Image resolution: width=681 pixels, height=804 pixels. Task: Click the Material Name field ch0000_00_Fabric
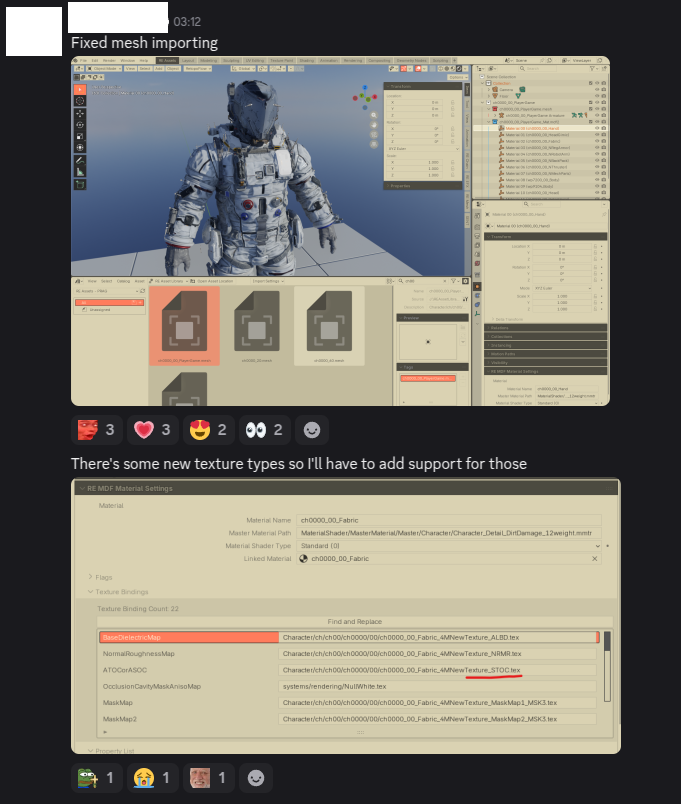click(x=448, y=520)
